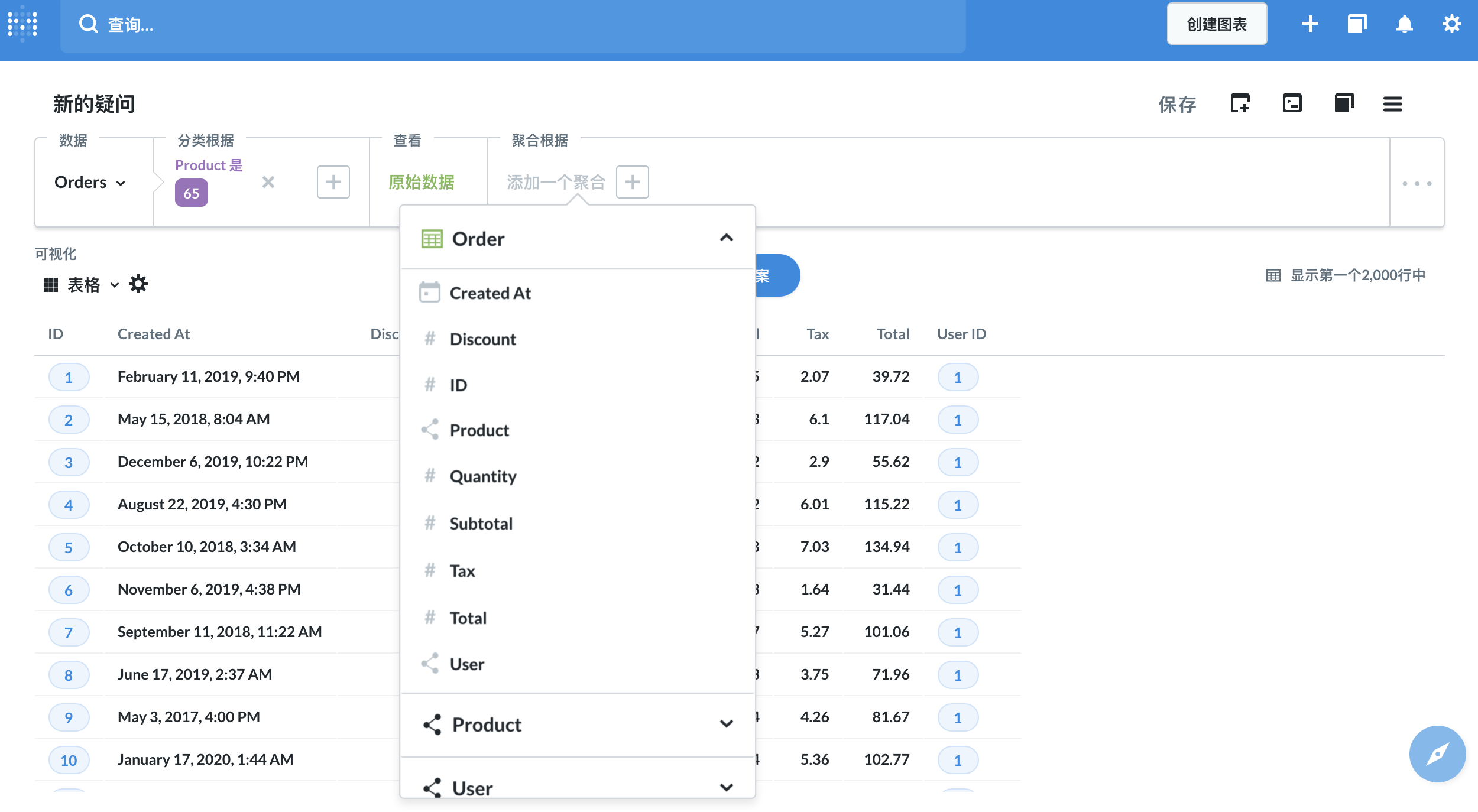
Task: Add a new filter with plus button
Action: (333, 182)
